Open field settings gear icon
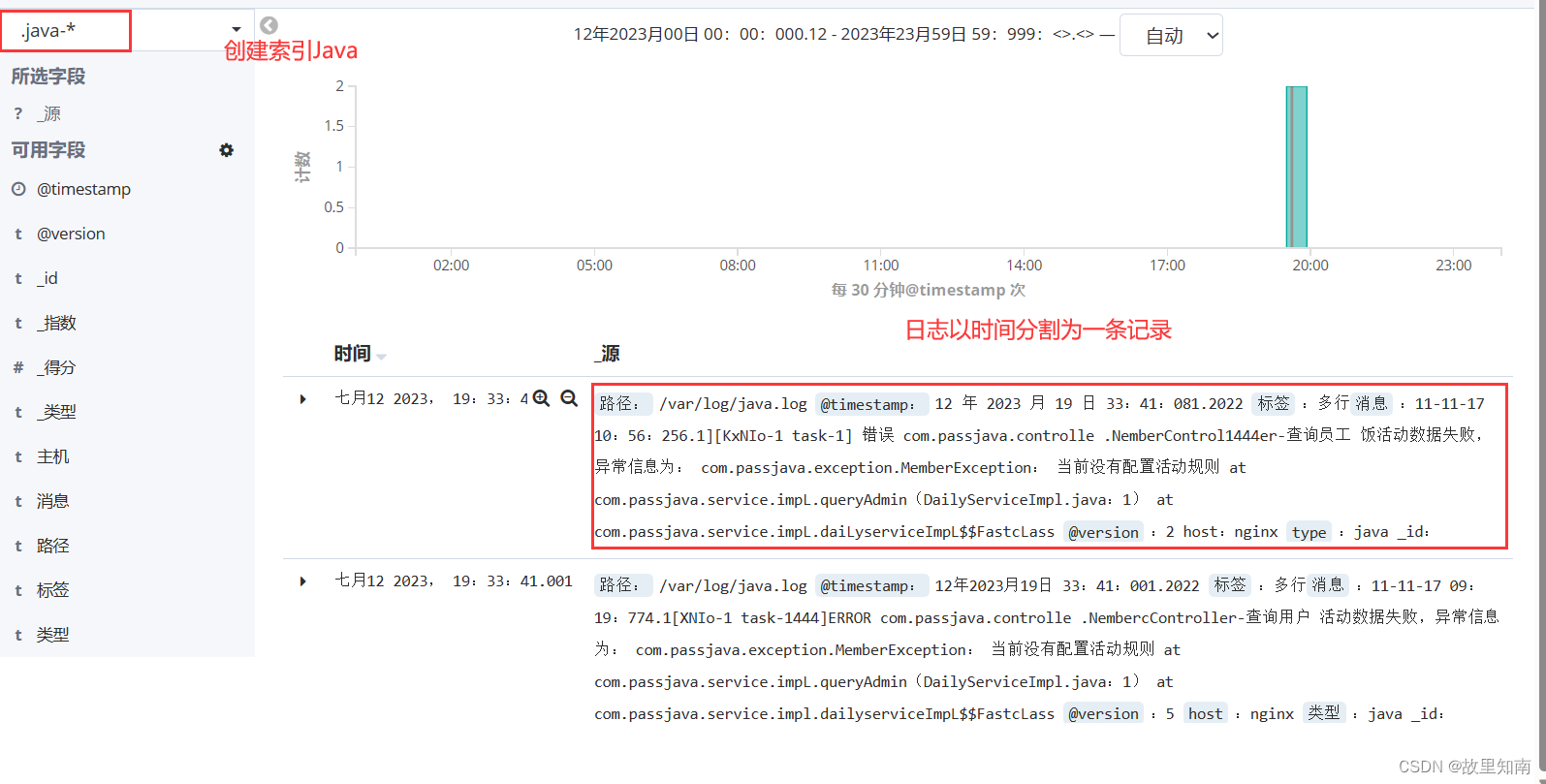Image resolution: width=1546 pixels, height=784 pixels. point(226,150)
